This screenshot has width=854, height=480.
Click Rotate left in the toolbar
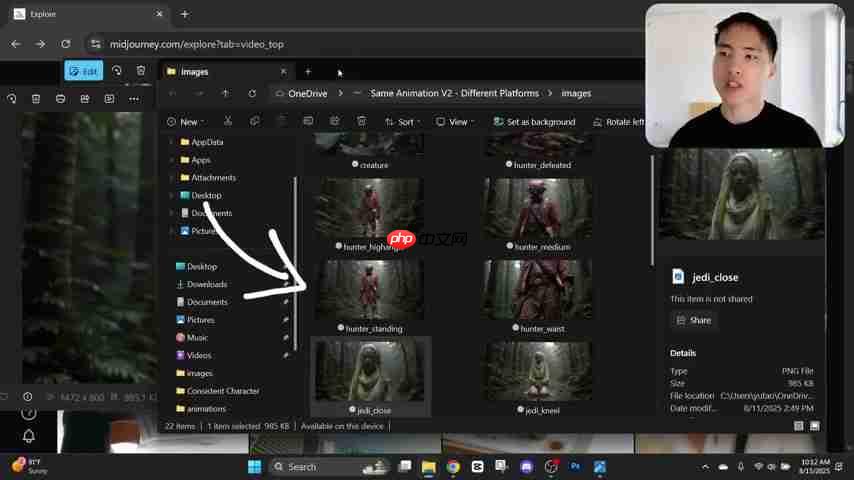coord(619,122)
